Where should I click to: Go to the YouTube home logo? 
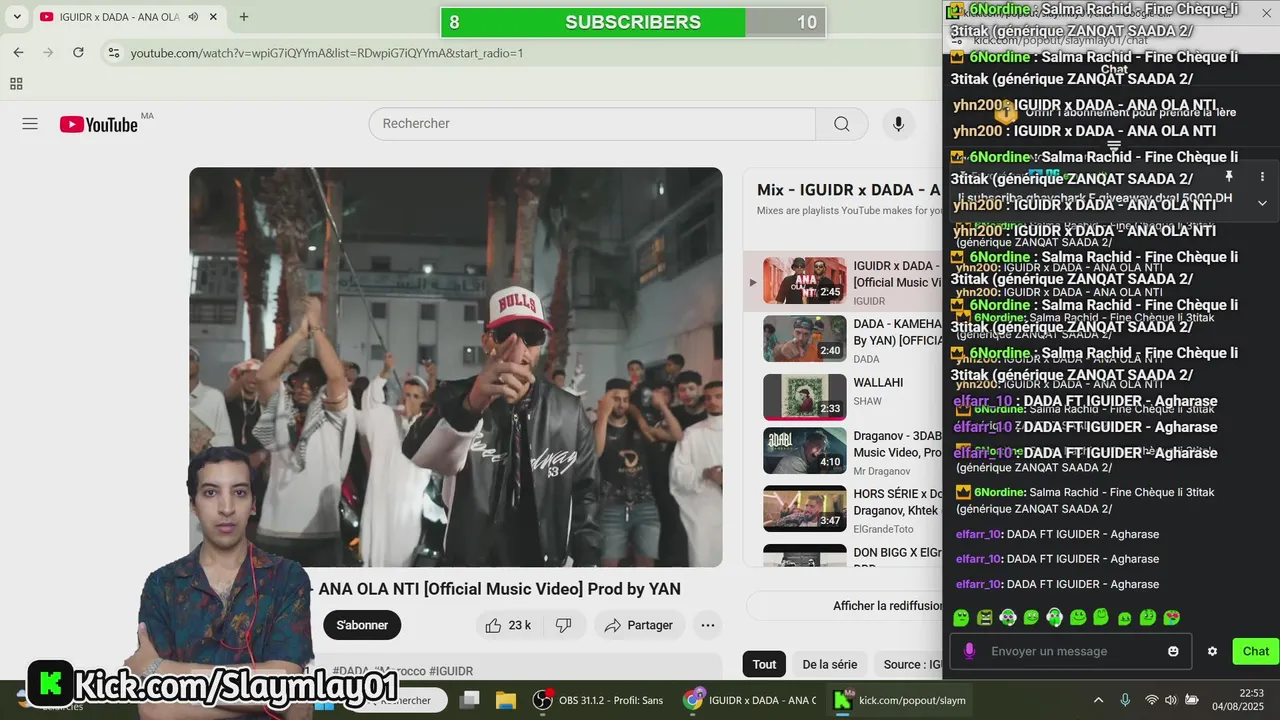pos(99,124)
